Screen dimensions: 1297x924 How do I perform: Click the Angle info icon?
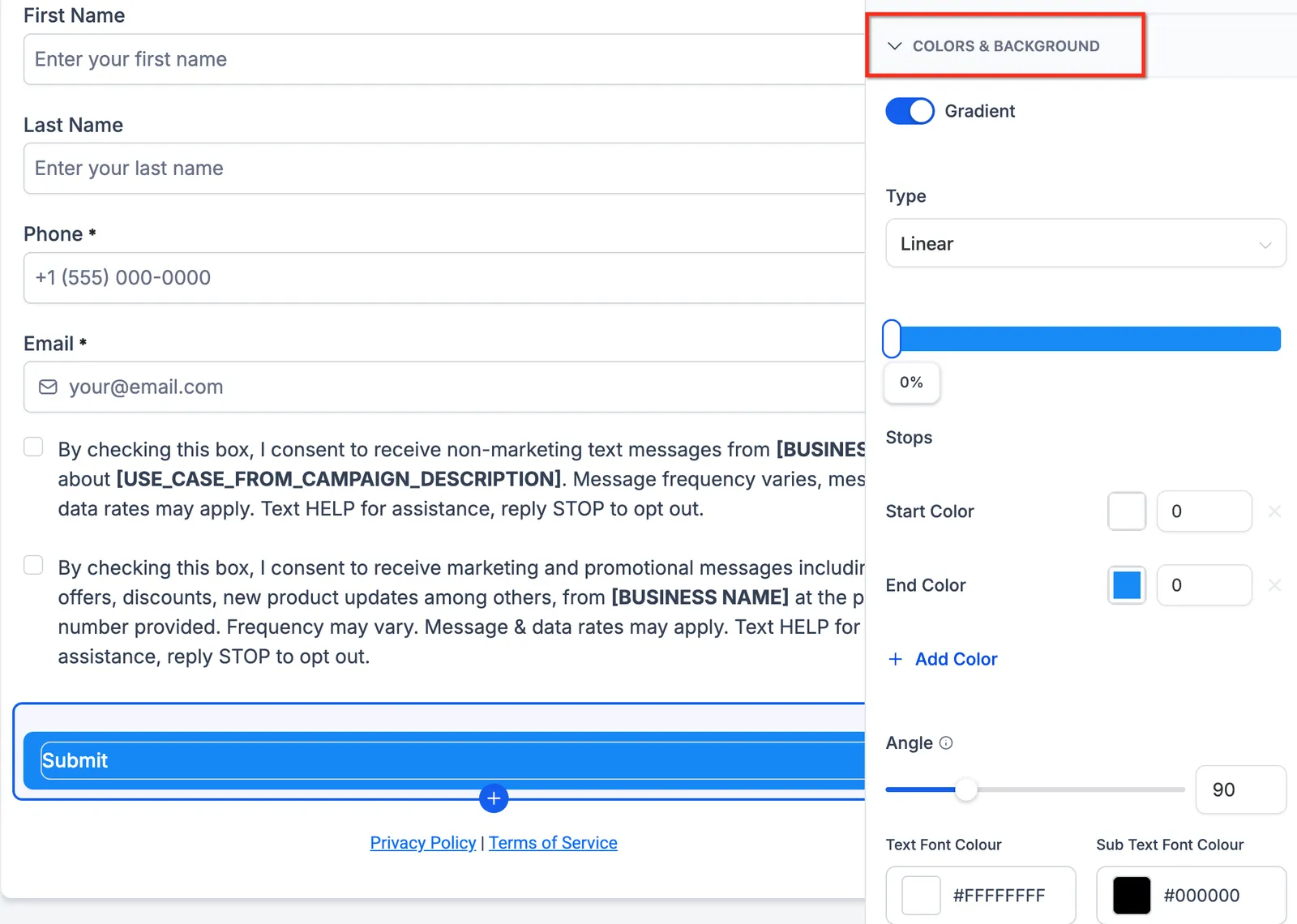pyautogui.click(x=946, y=743)
